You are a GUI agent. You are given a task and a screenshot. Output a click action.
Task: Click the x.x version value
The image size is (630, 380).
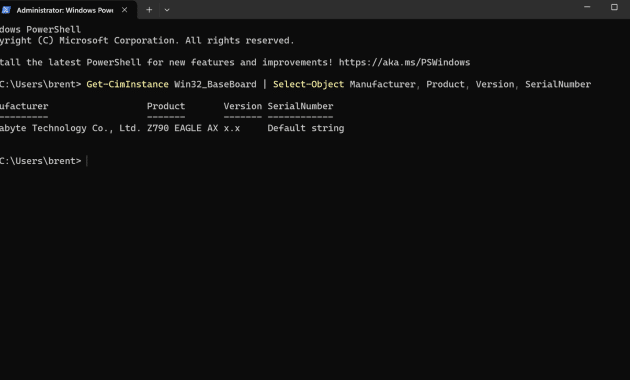click(x=232, y=129)
